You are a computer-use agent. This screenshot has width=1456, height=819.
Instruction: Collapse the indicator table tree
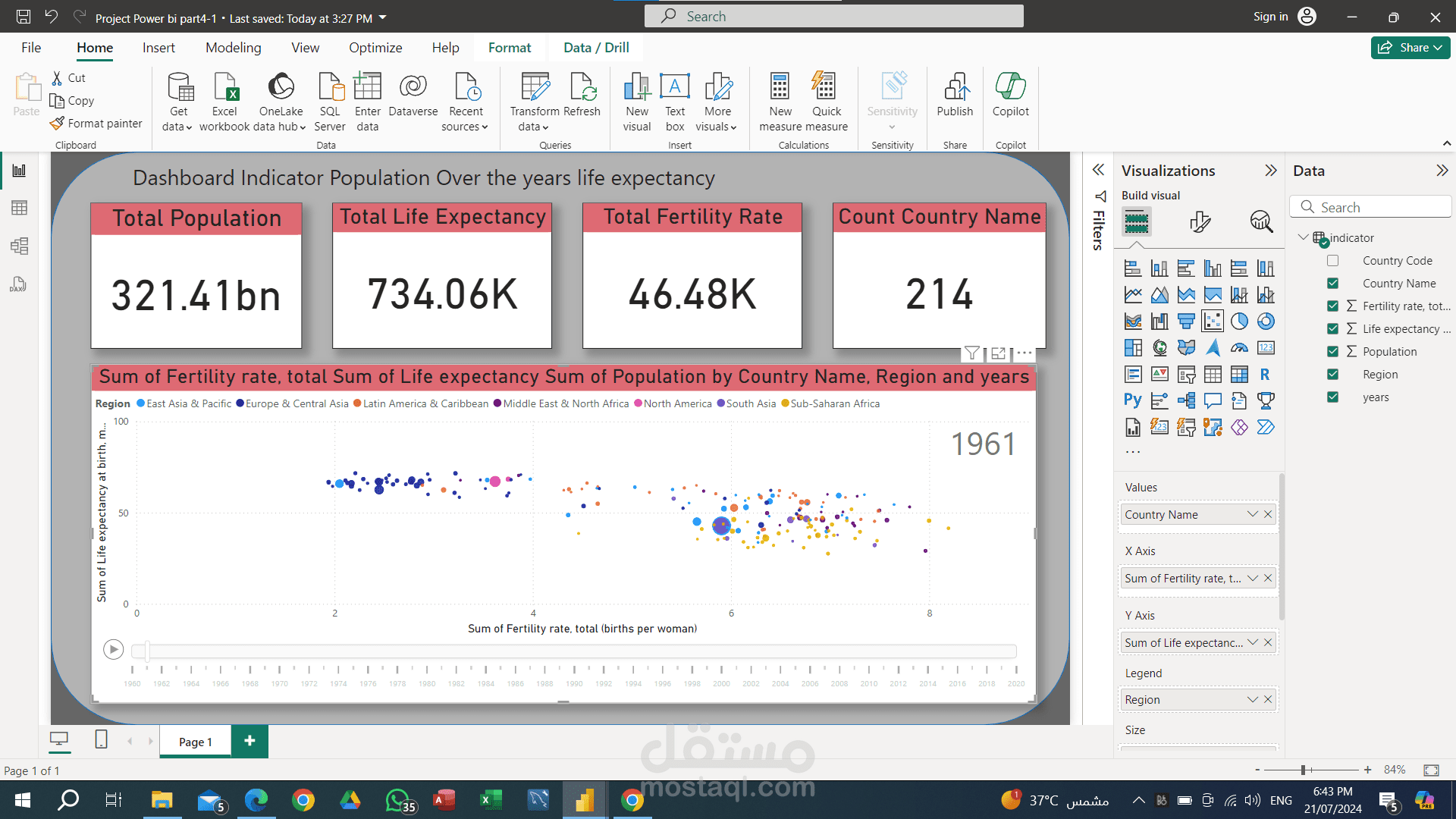[1303, 237]
